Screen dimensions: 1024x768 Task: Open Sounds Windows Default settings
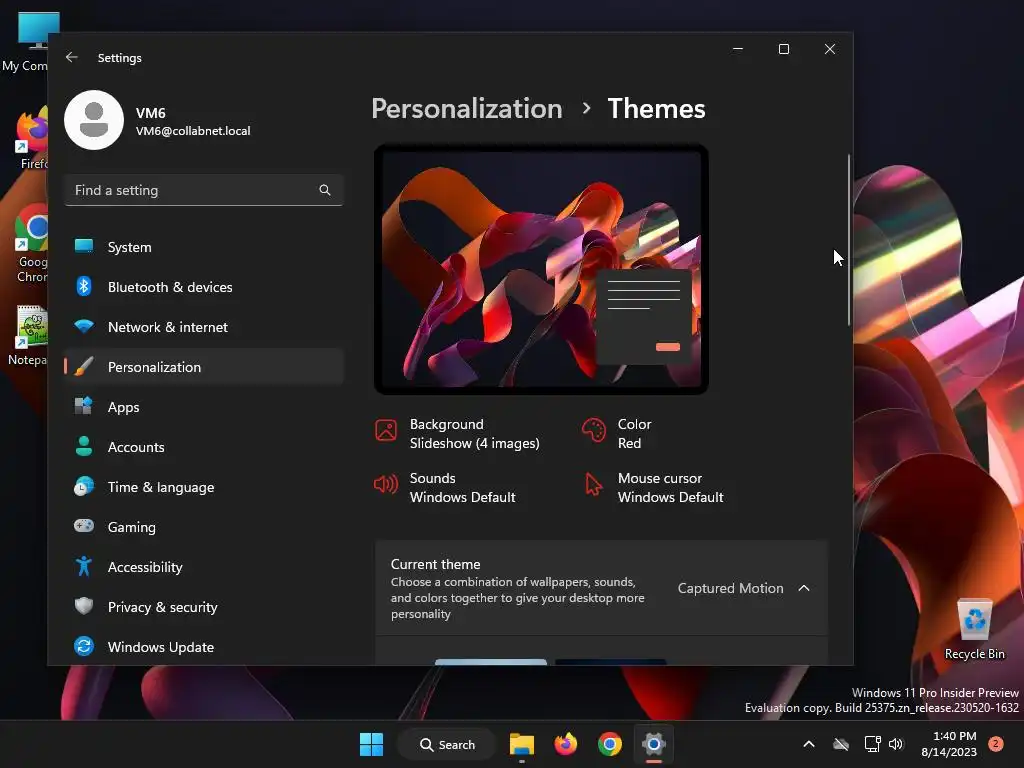pyautogui.click(x=445, y=488)
